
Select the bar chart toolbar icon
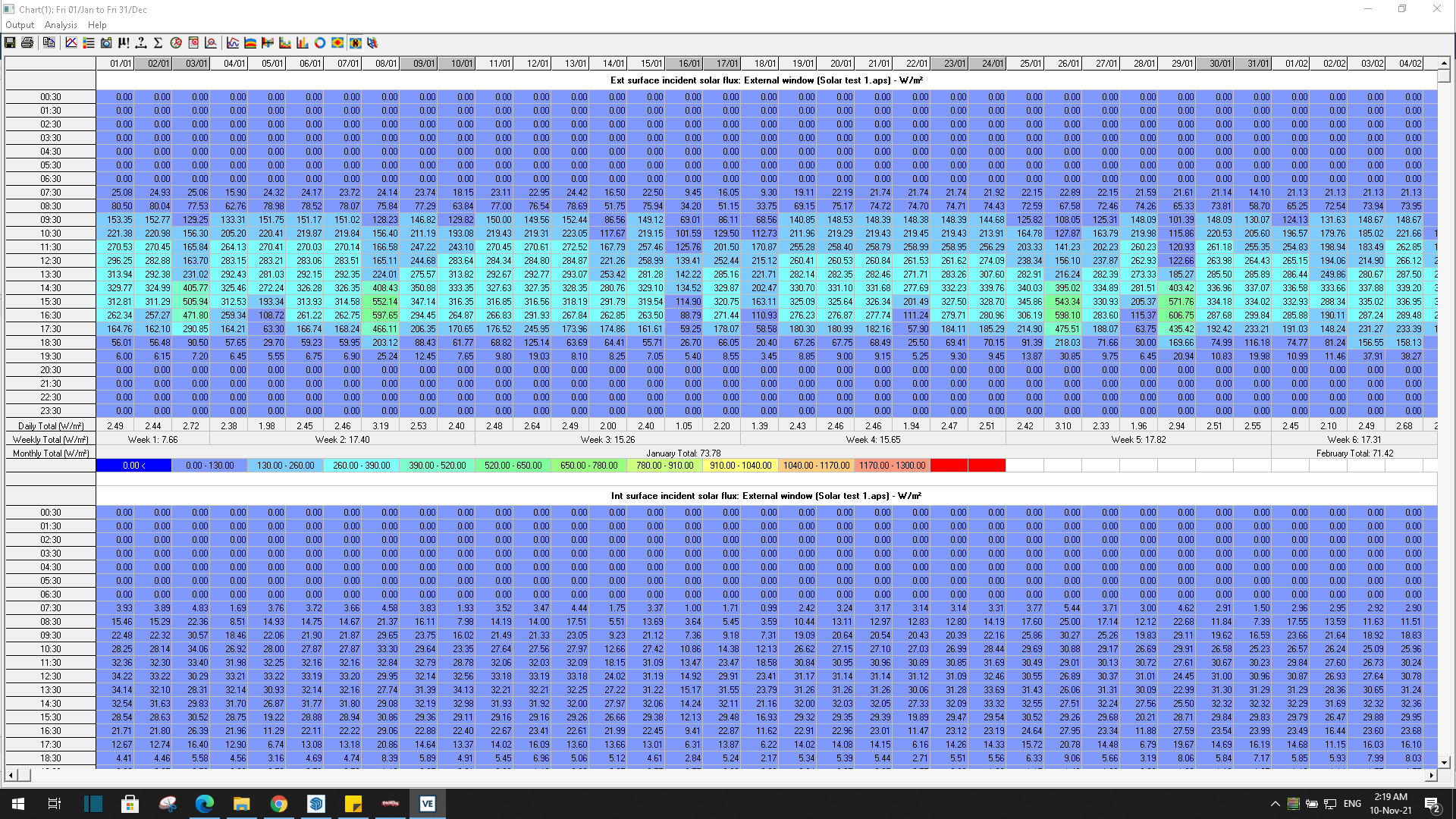click(x=303, y=42)
